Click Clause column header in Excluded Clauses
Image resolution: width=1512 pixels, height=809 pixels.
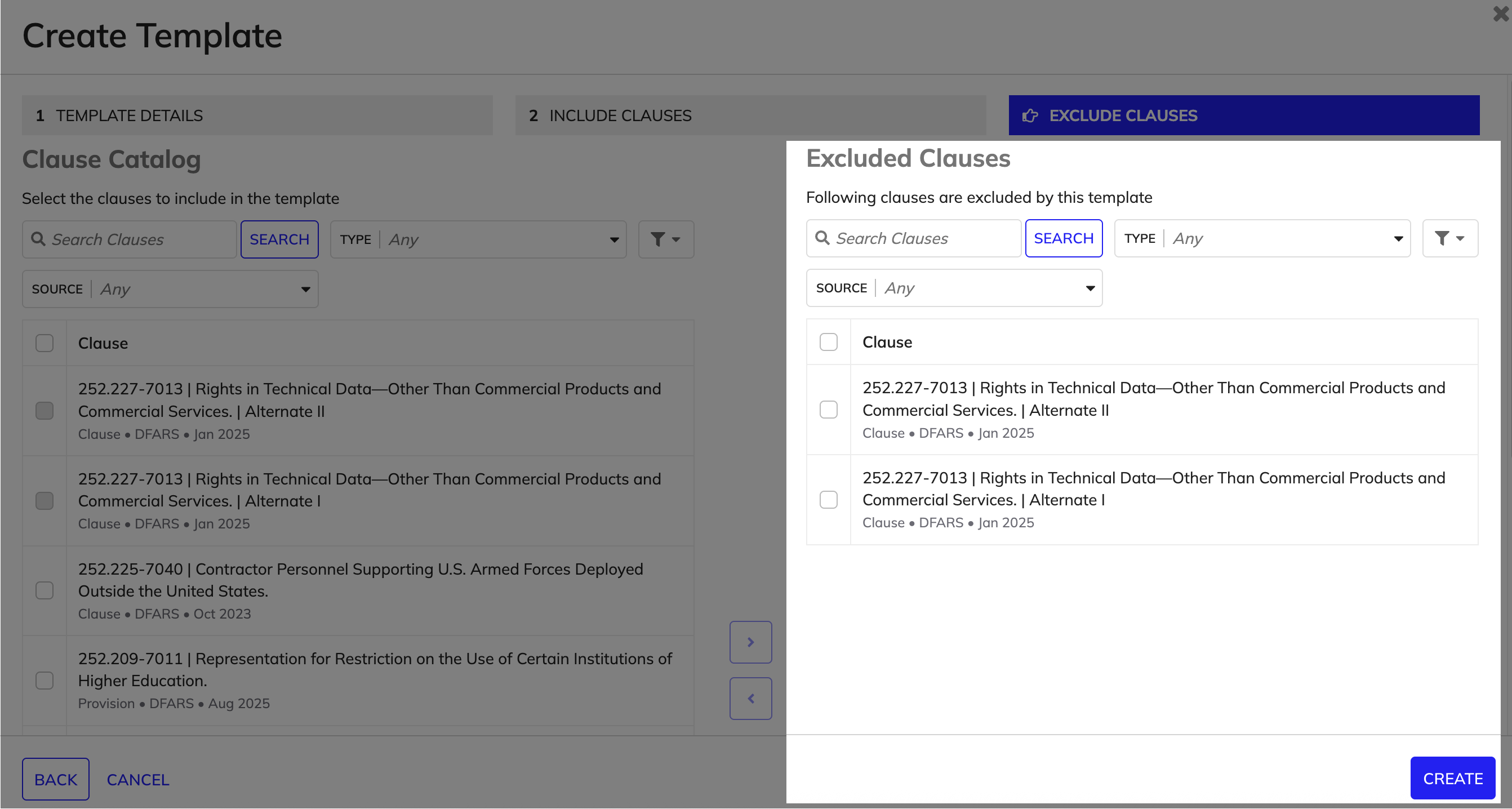click(x=887, y=343)
